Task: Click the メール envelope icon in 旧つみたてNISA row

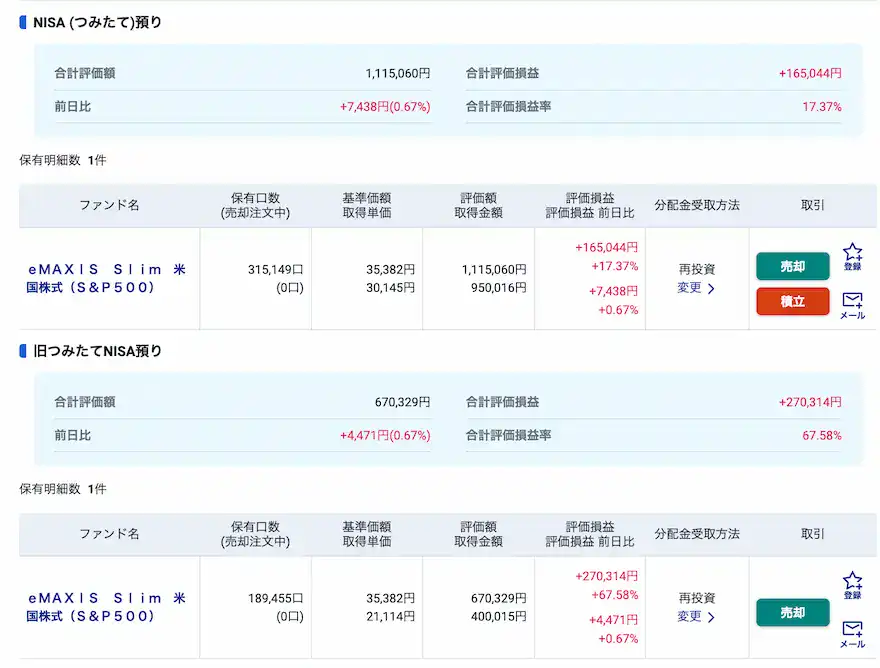Action: (852, 634)
